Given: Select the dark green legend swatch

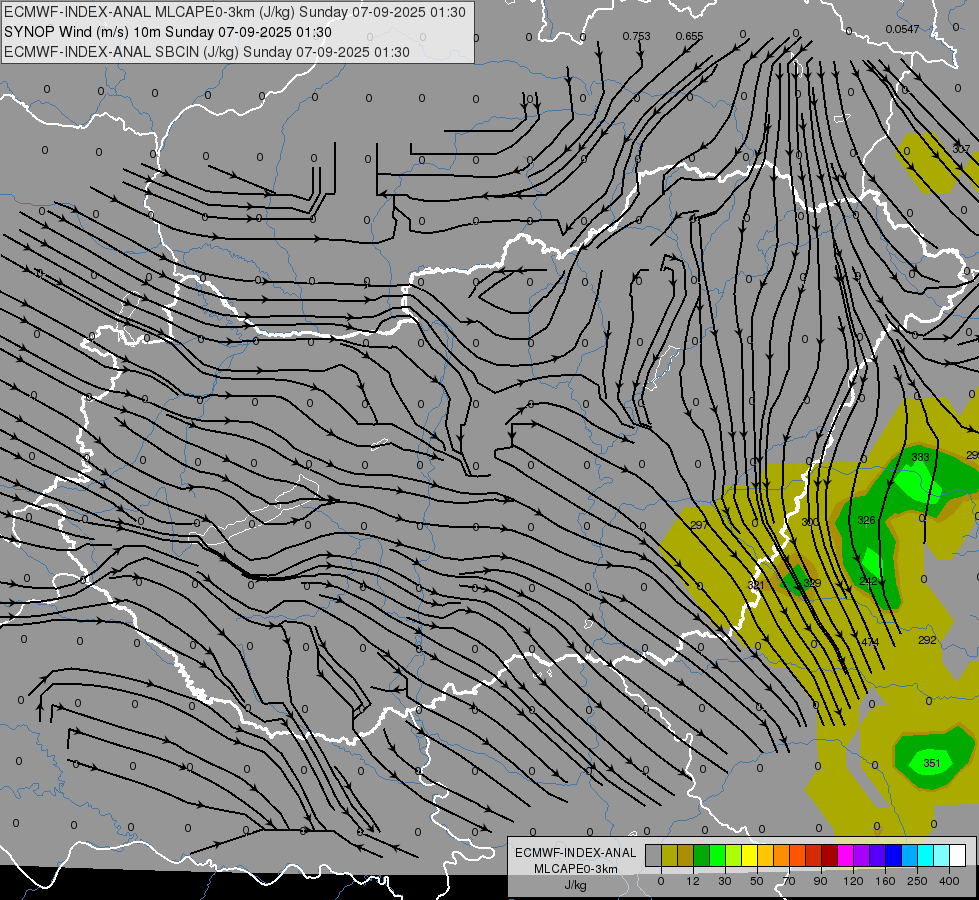Looking at the screenshot, I should pyautogui.click(x=702, y=855).
